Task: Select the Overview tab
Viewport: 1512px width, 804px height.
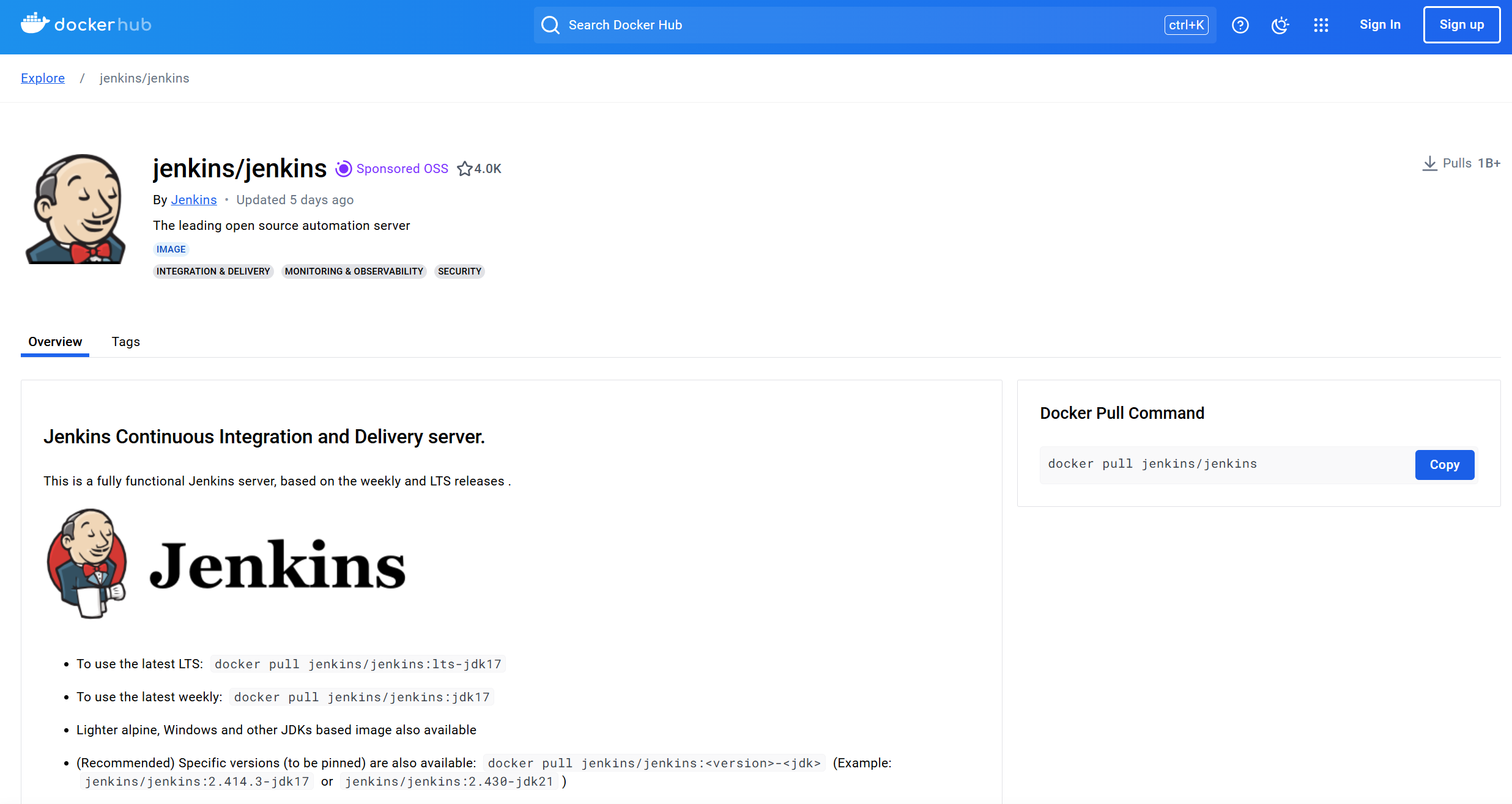Action: point(55,342)
